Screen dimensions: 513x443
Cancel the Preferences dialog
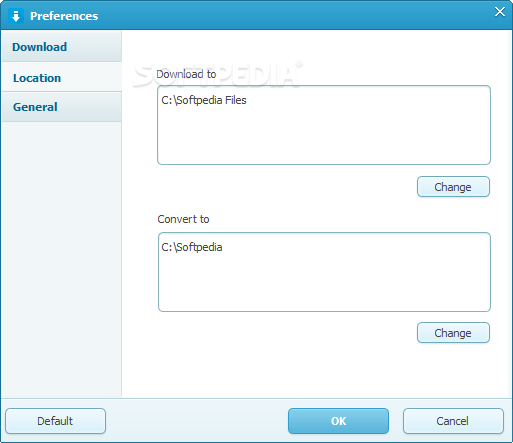(x=453, y=421)
